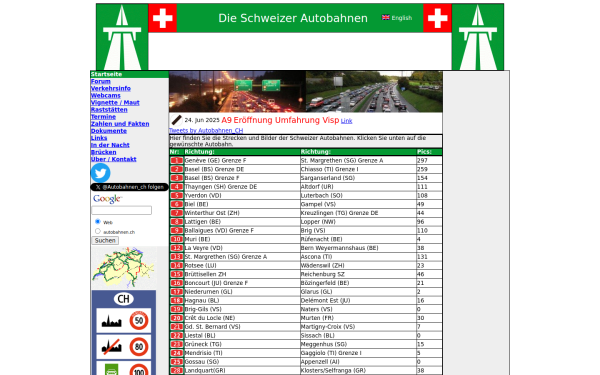Viewport: 600px width, 375px height.
Task: Select the autobahnen.ch search radio button
Action: [x=98, y=231]
